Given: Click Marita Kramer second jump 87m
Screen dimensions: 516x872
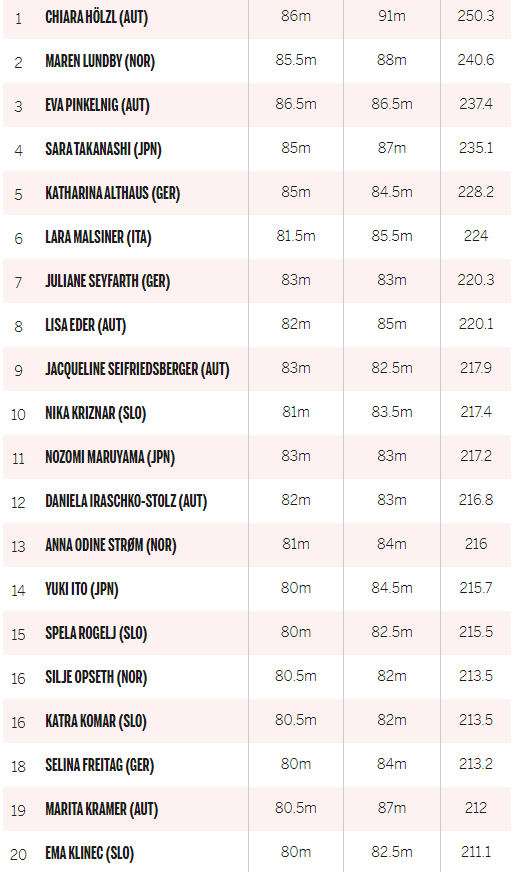Looking at the screenshot, I should pos(392,807).
